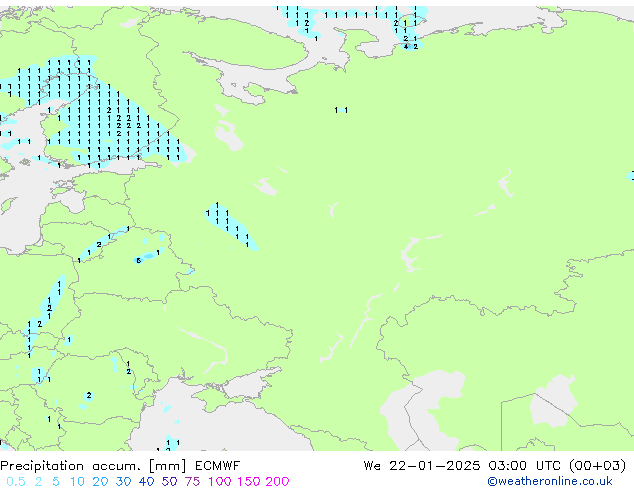Image resolution: width=634 pixels, height=490 pixels.
Task: Click the isolated '1 1' values on the map
Action: coord(341,110)
